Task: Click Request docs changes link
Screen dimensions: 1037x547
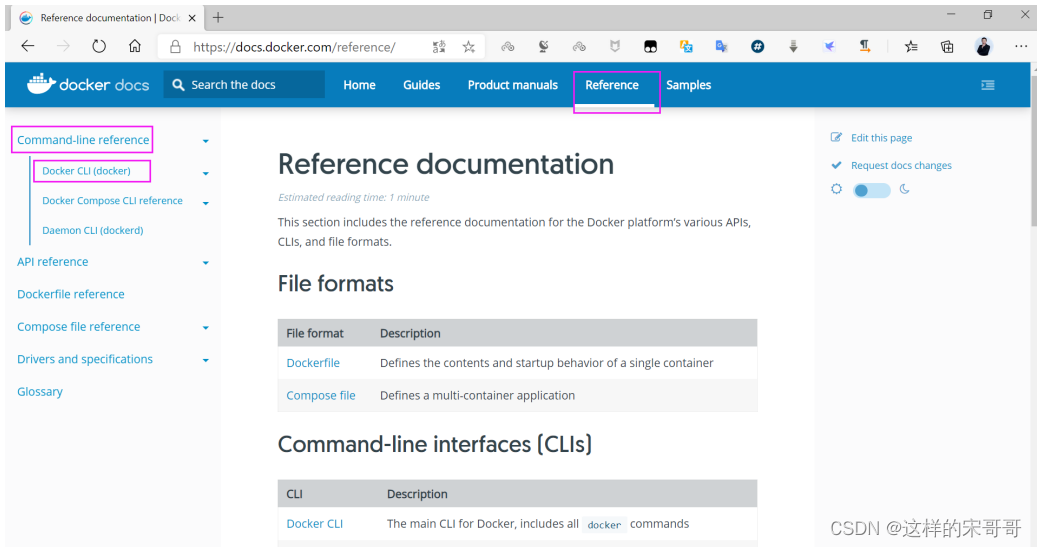Action: pos(901,165)
